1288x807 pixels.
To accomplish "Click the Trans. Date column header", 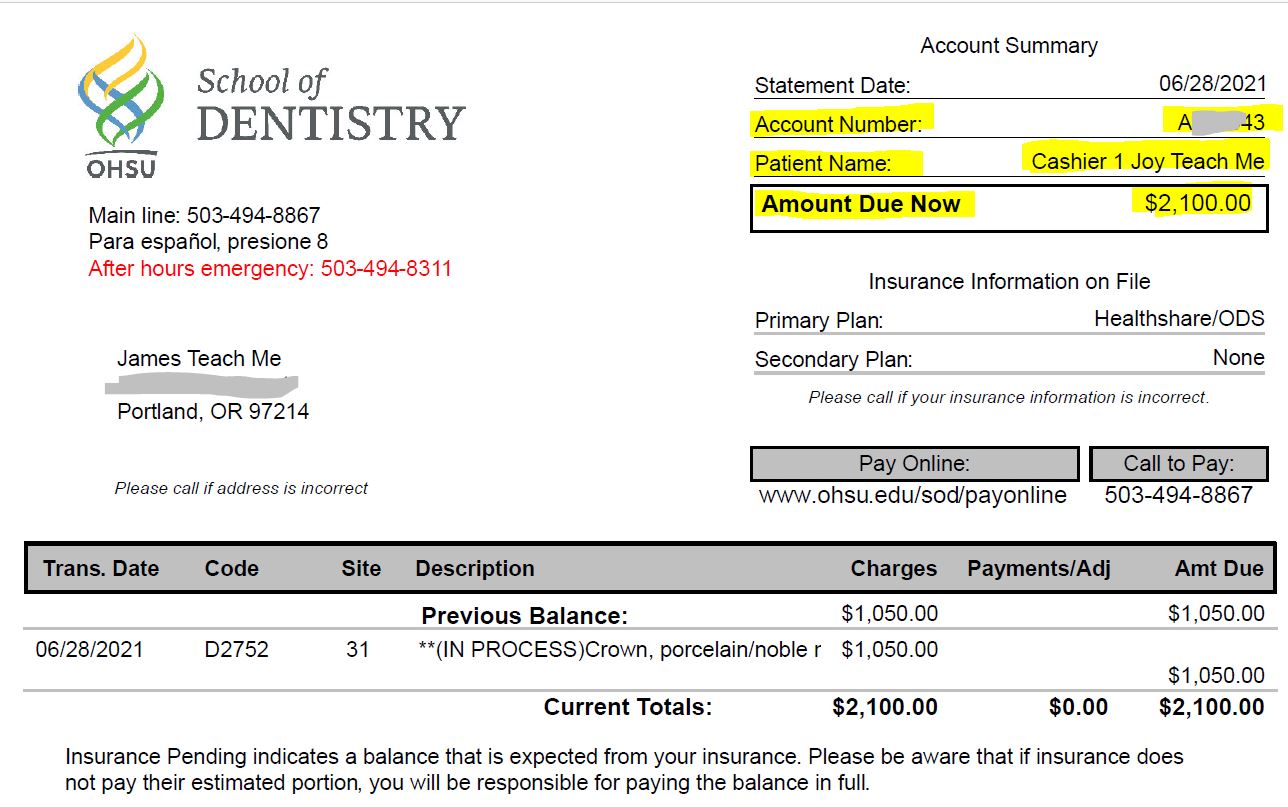I will (x=101, y=569).
